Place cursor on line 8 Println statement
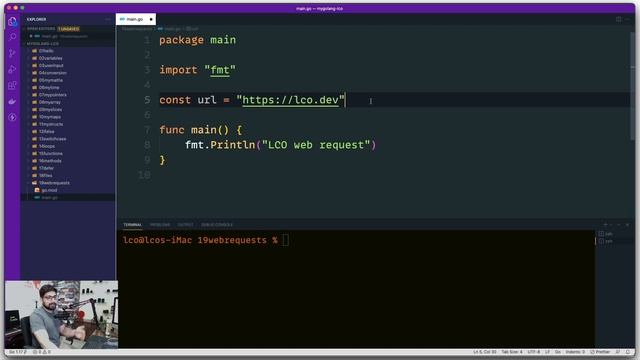 coord(280,145)
